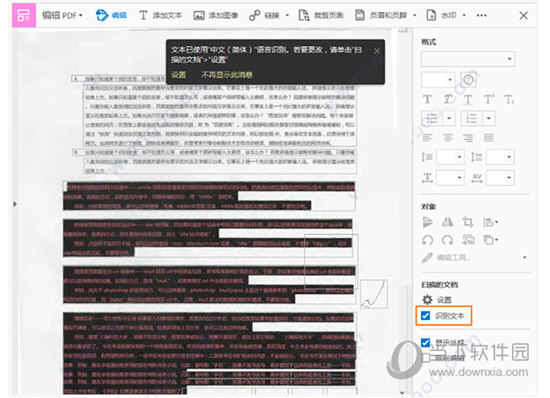
Task: Rotate object counterclockwise
Action: click(428, 240)
